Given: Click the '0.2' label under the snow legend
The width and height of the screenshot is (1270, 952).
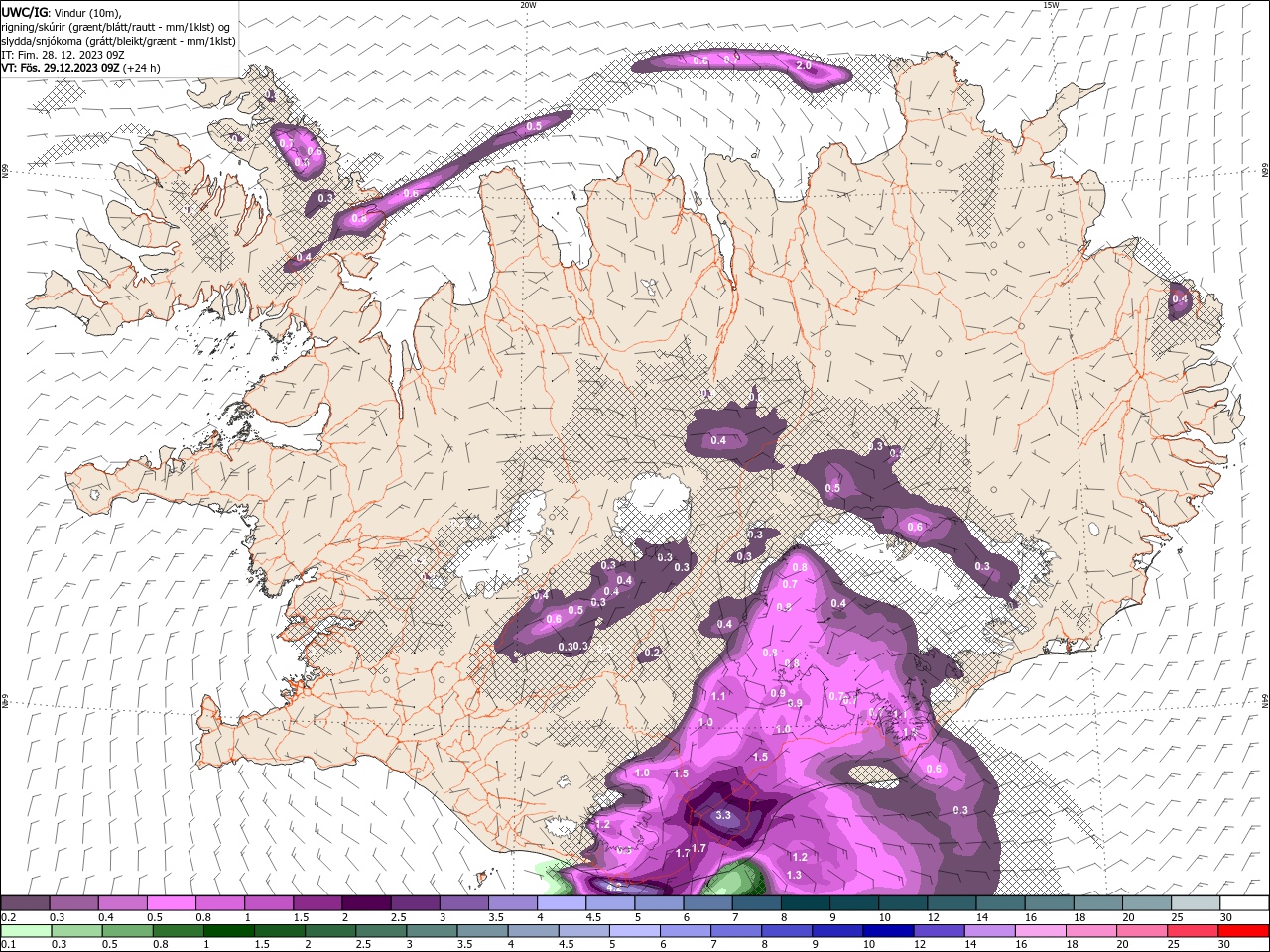Looking at the screenshot, I should coord(9,917).
